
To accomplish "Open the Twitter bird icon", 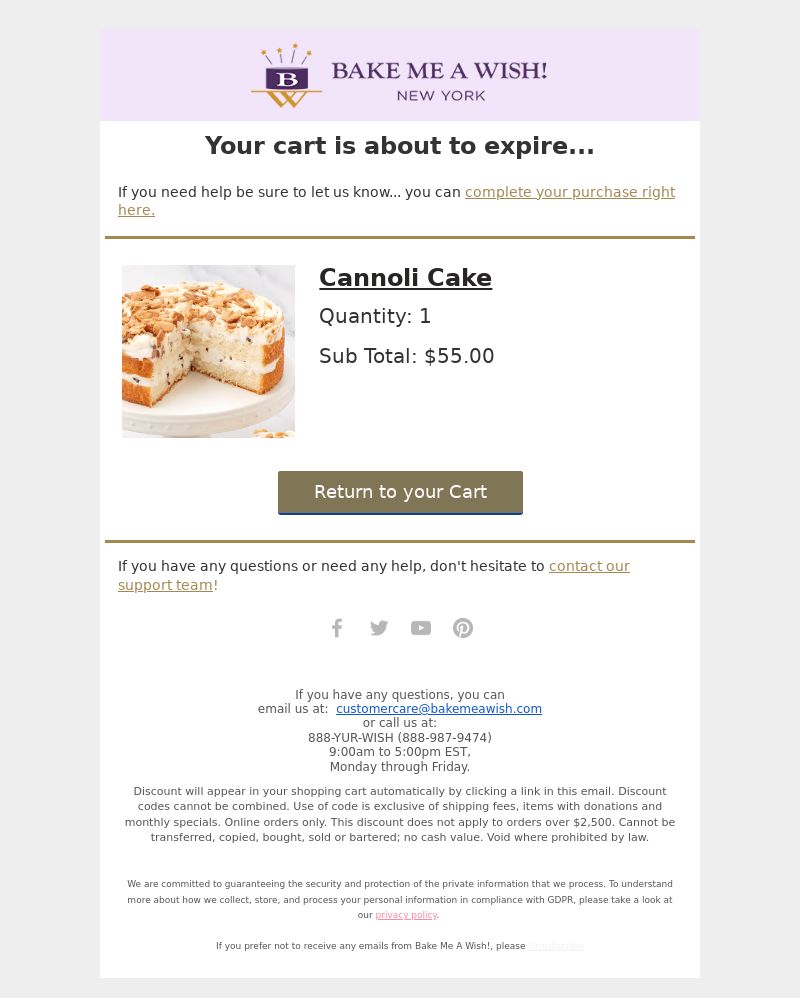I will coord(379,628).
